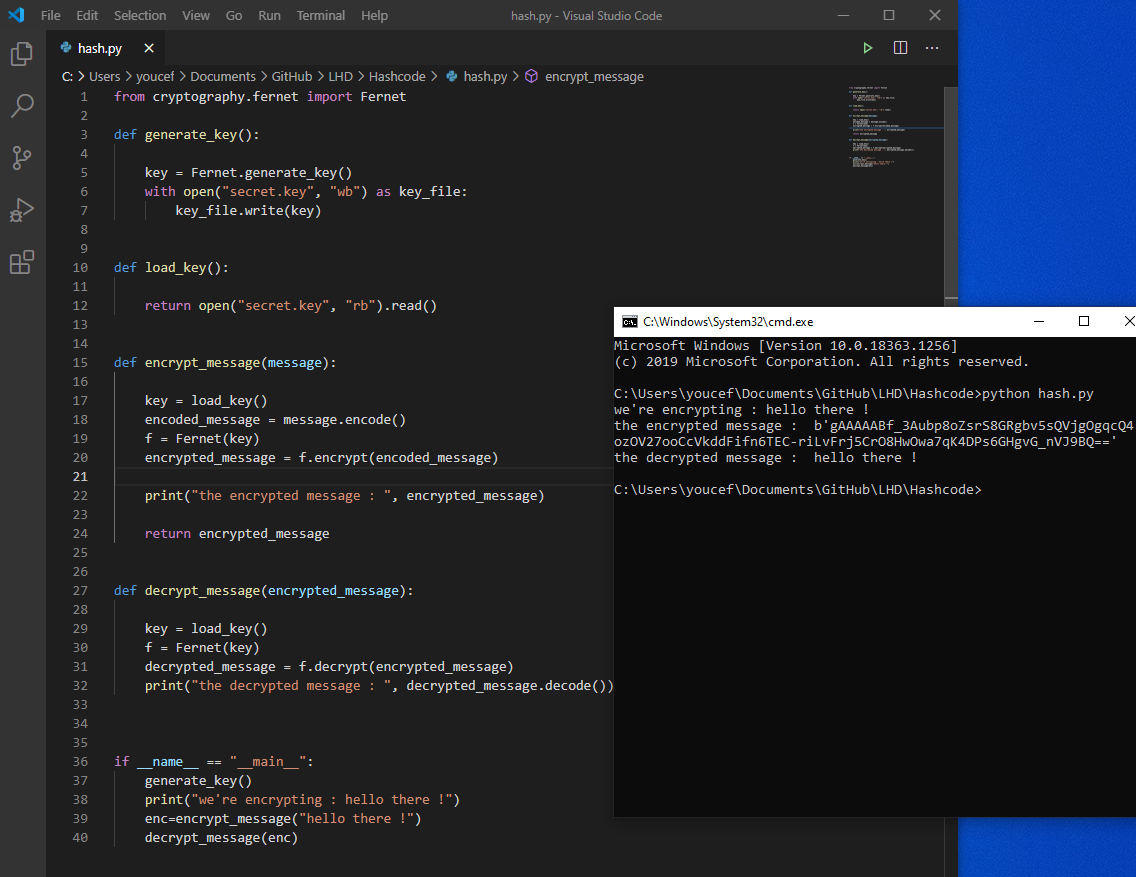Close the Visual Studio Code window
Viewport: 1136px width, 877px height.
[x=935, y=15]
